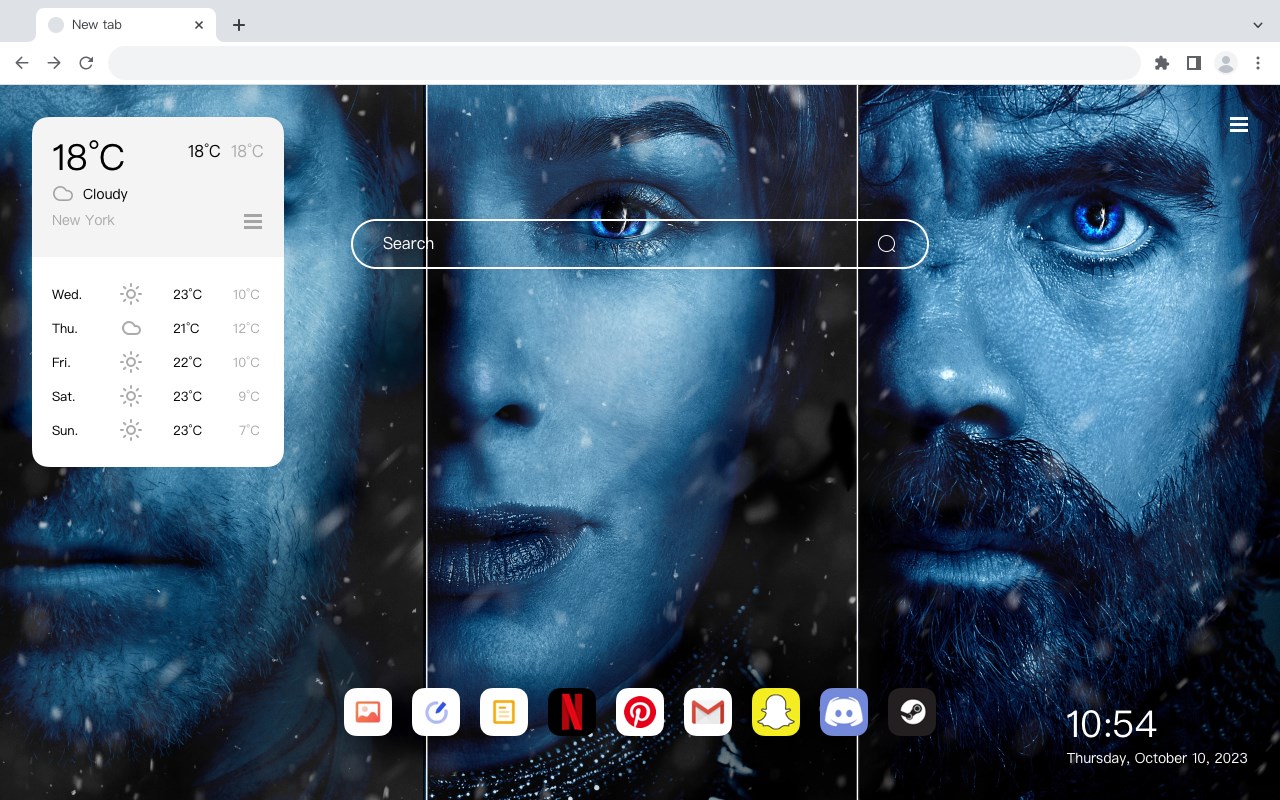Open the weather widget menu icon
The height and width of the screenshot is (800, 1280).
pyautogui.click(x=253, y=221)
